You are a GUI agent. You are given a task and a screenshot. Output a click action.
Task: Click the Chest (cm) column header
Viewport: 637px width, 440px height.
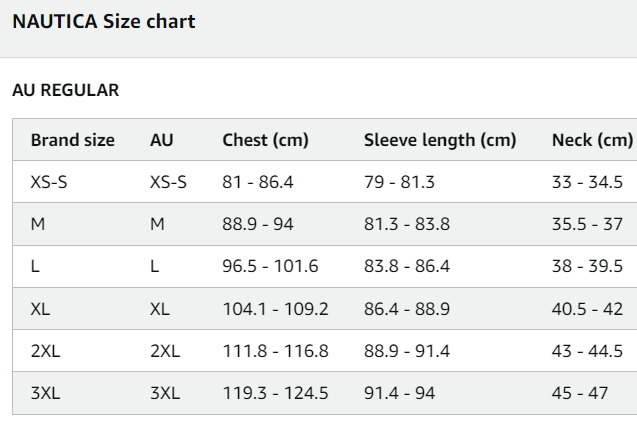(265, 140)
